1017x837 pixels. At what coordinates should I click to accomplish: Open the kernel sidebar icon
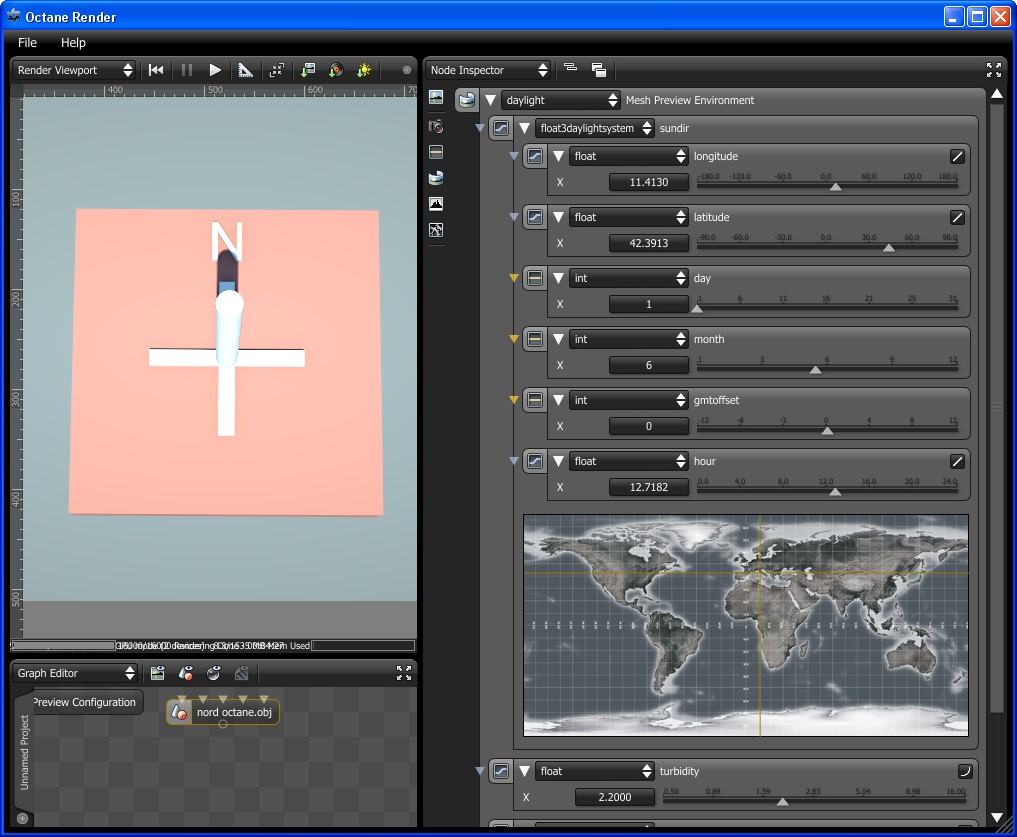[436, 230]
